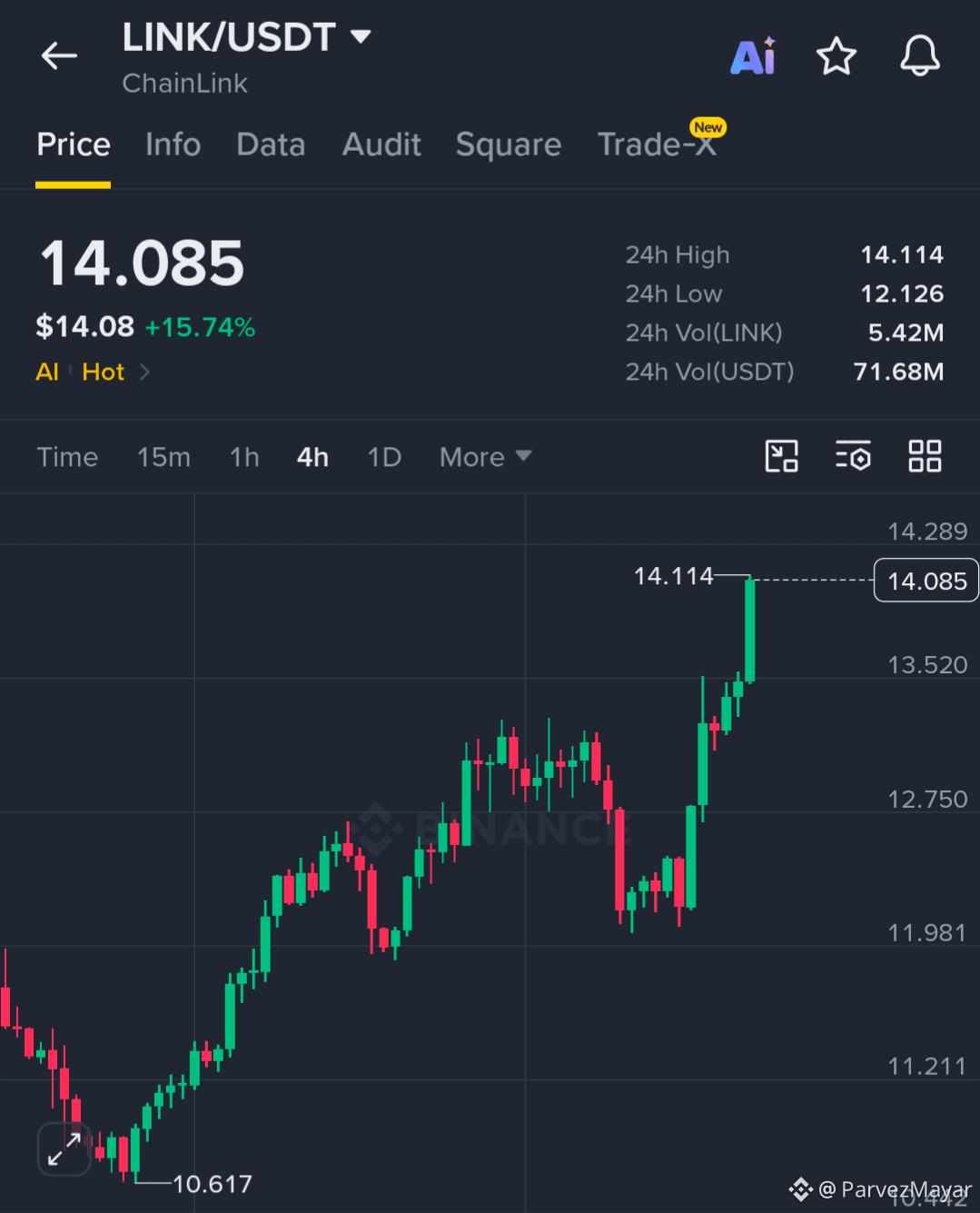
Task: Open chart indicator settings icon
Action: click(x=853, y=456)
